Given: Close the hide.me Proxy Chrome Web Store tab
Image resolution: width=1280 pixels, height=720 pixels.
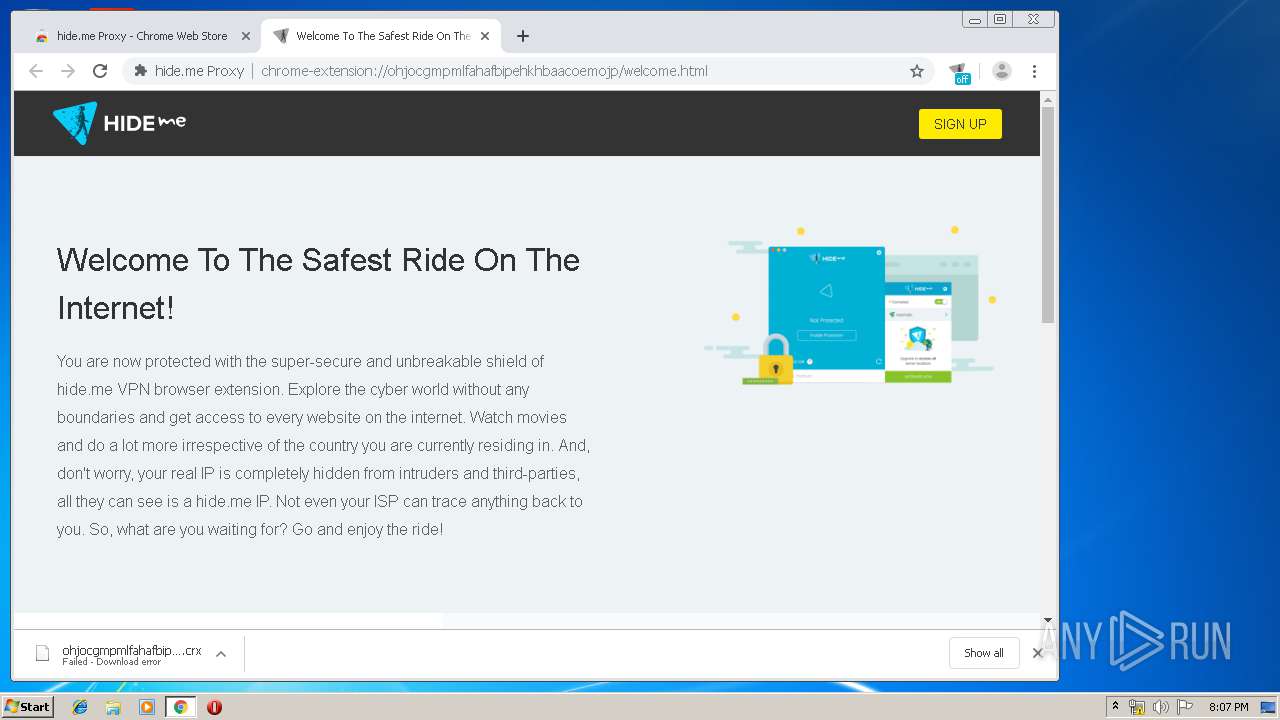Looking at the screenshot, I should pyautogui.click(x=245, y=36).
